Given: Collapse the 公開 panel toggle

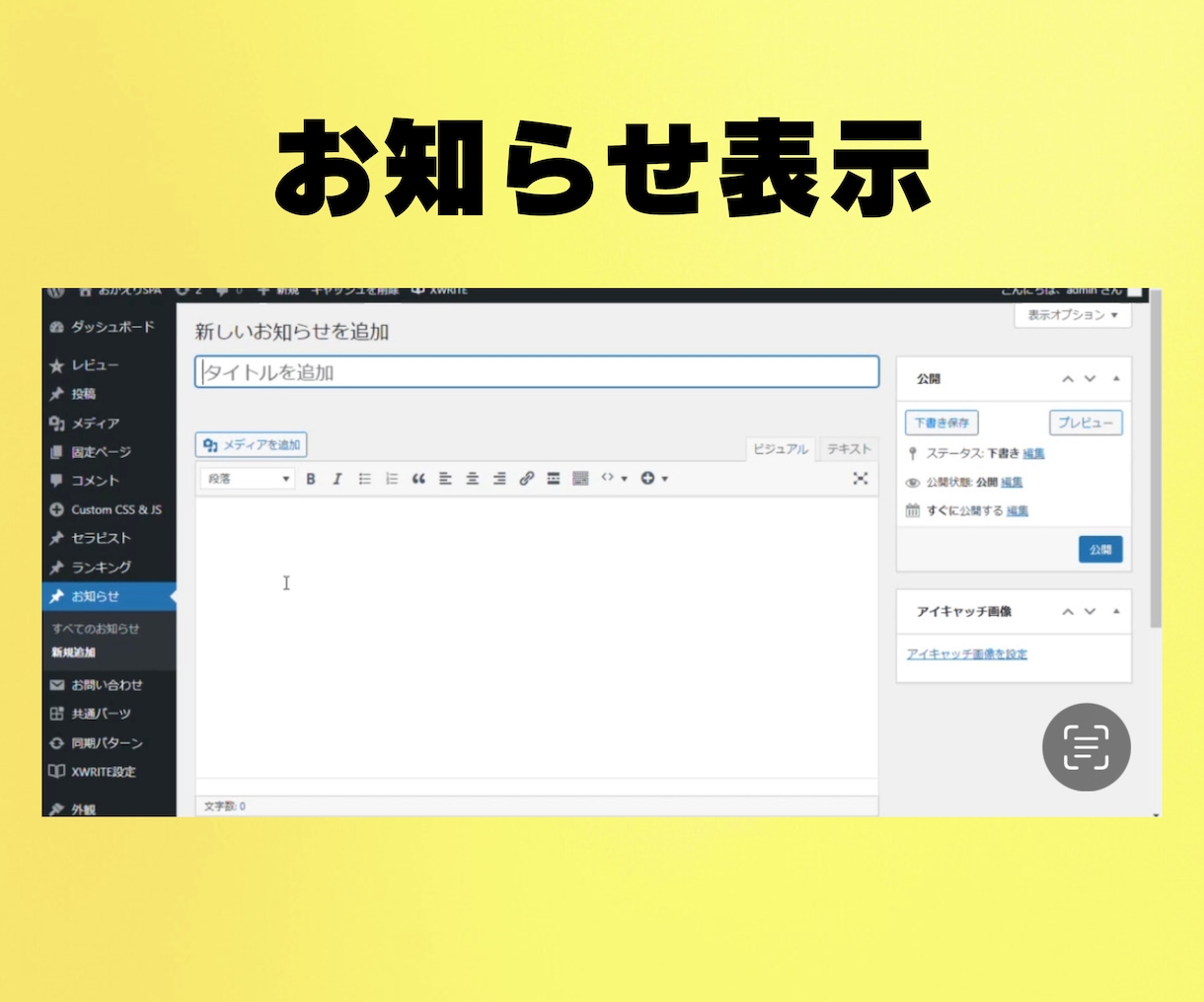Looking at the screenshot, I should point(1116,379).
